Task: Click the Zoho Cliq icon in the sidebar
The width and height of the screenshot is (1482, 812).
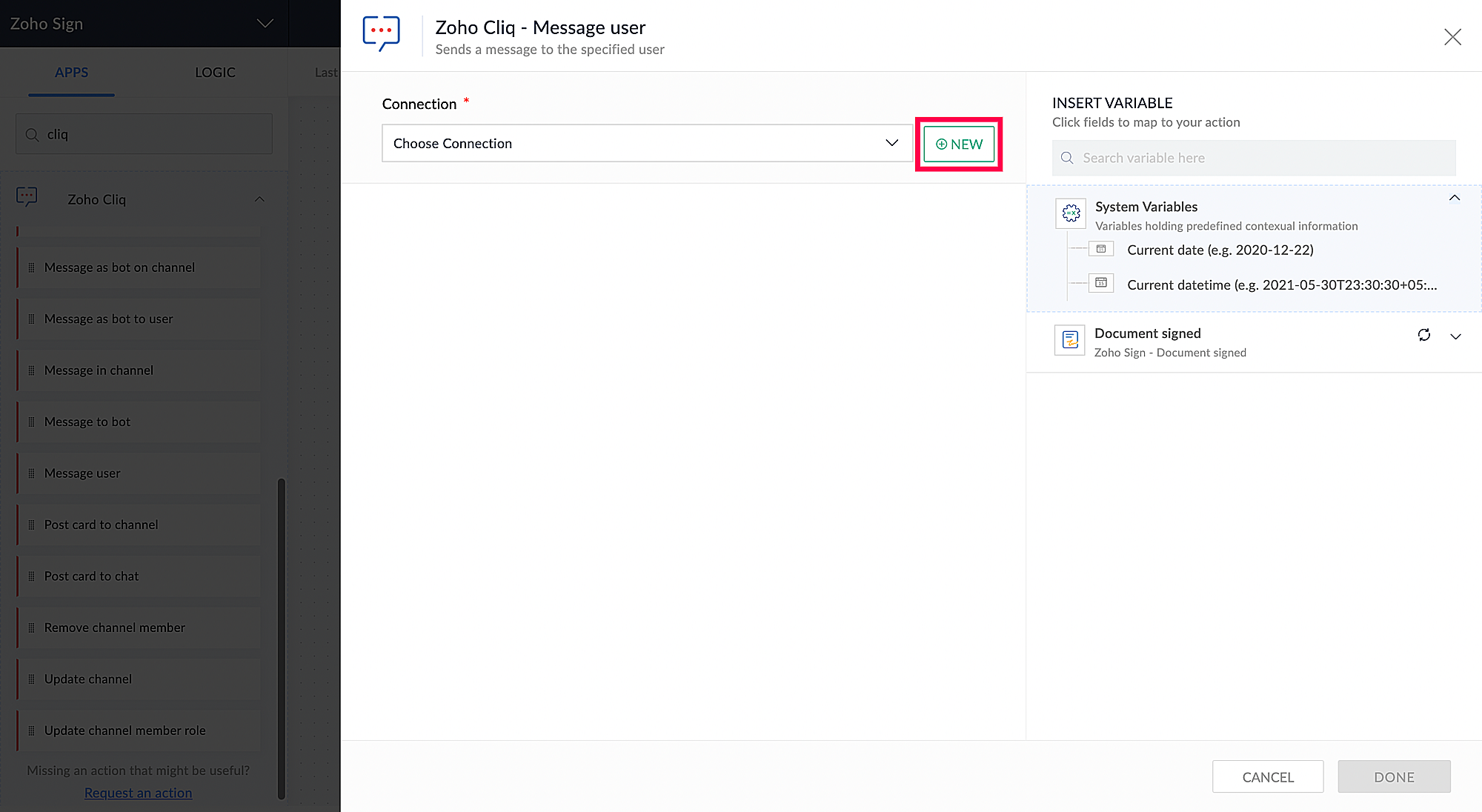Action: 27,197
